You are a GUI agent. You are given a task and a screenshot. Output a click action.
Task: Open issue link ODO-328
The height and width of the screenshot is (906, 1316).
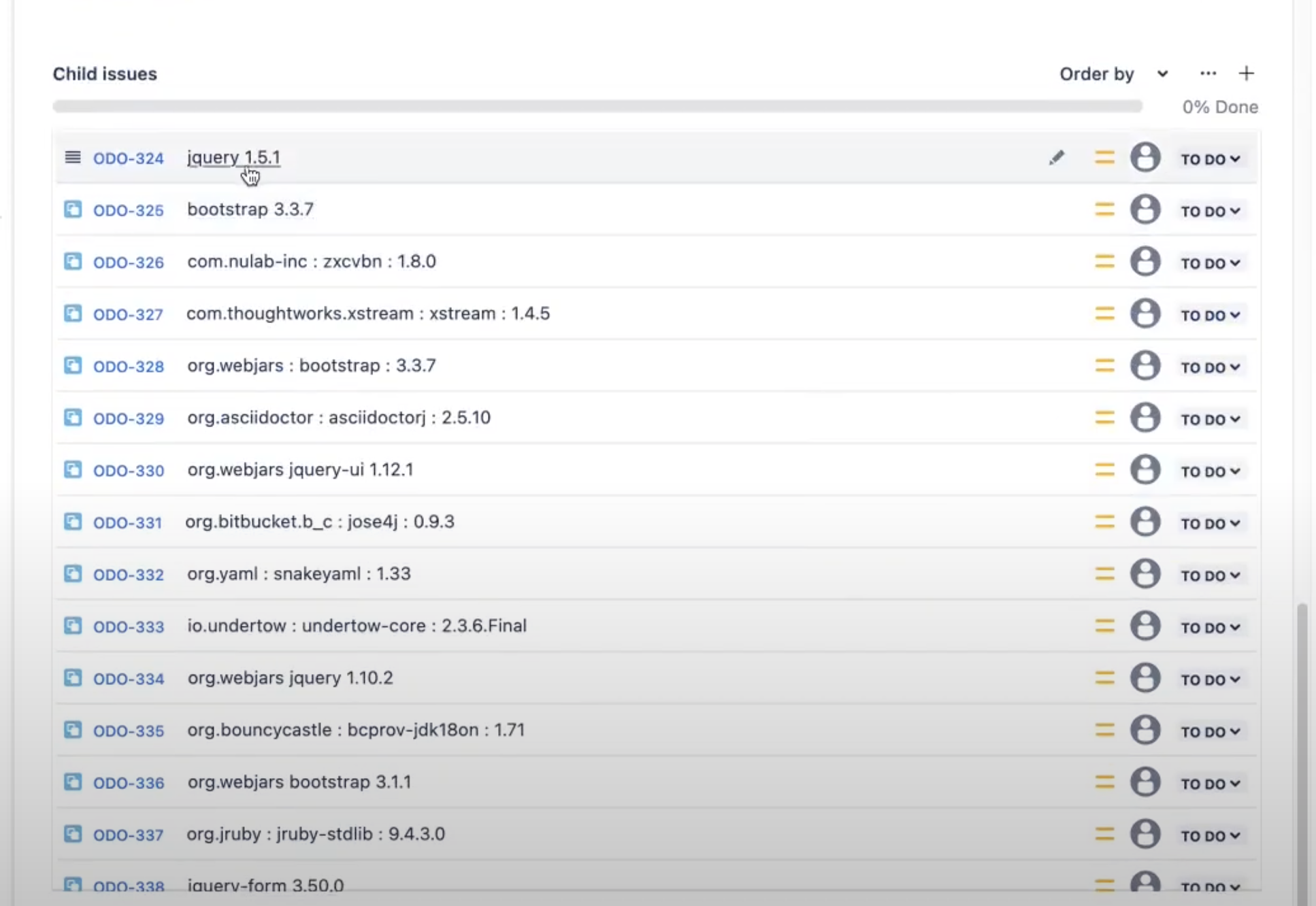point(128,367)
